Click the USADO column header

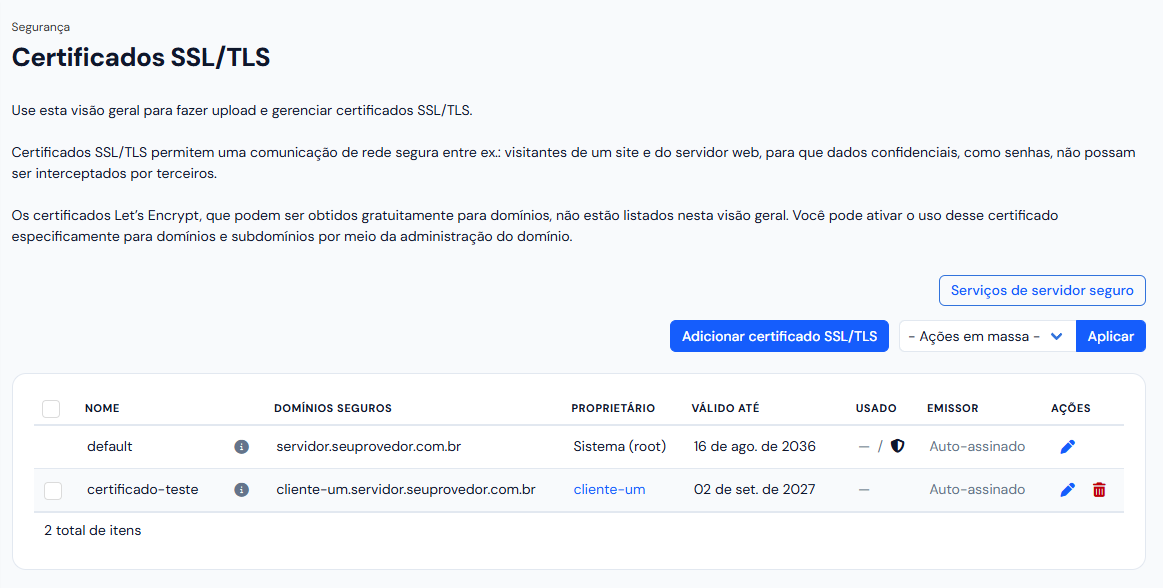coord(876,408)
